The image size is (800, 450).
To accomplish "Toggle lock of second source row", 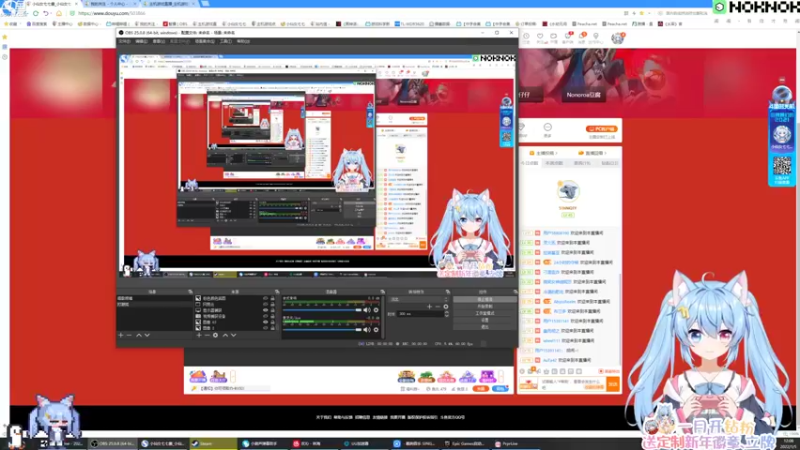I will 272,304.
